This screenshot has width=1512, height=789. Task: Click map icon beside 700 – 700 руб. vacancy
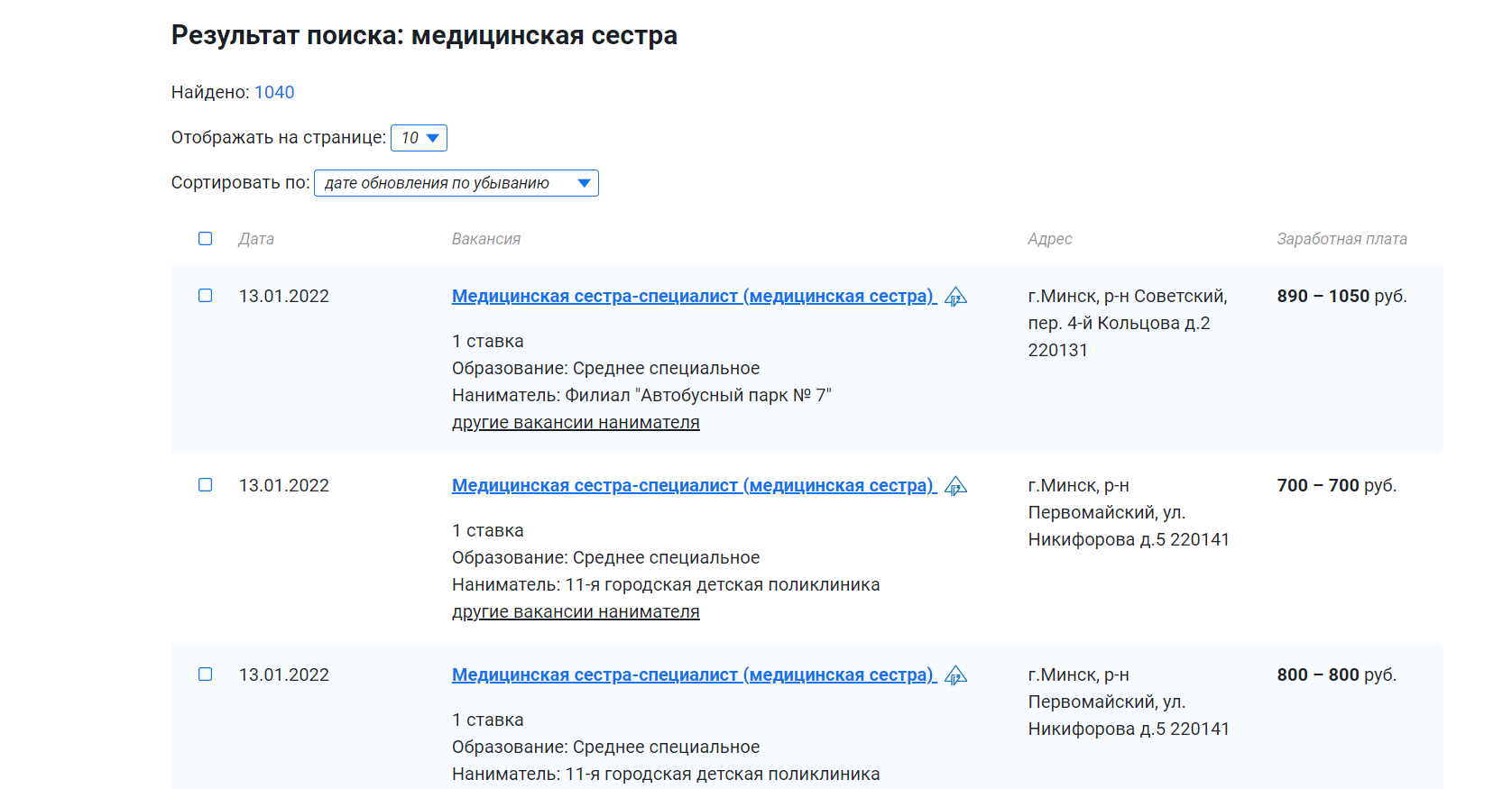pos(955,486)
